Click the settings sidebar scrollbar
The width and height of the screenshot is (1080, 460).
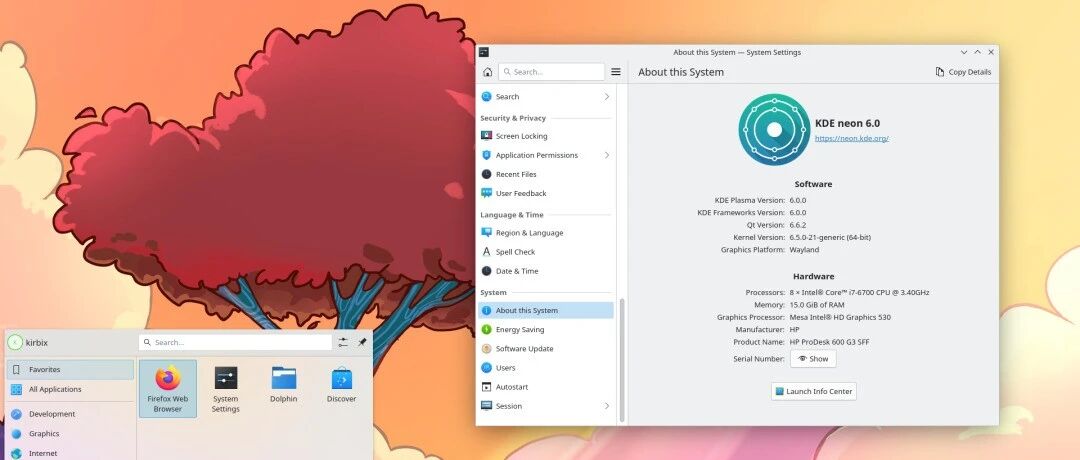pos(622,360)
